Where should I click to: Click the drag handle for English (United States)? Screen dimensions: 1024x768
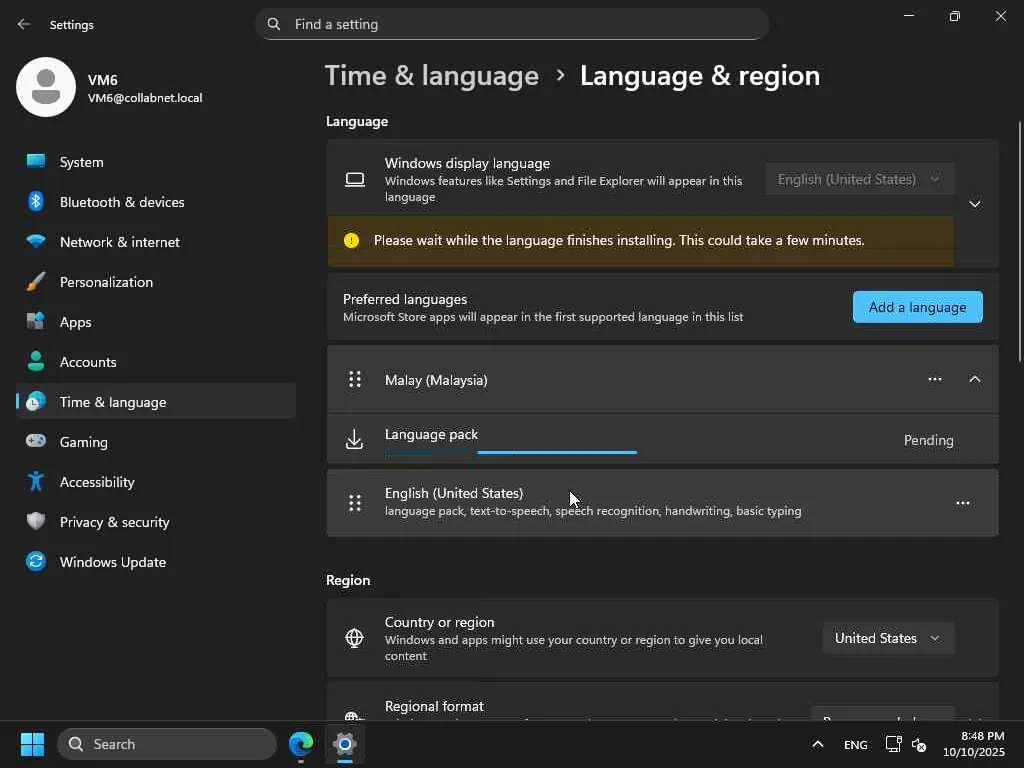click(355, 503)
